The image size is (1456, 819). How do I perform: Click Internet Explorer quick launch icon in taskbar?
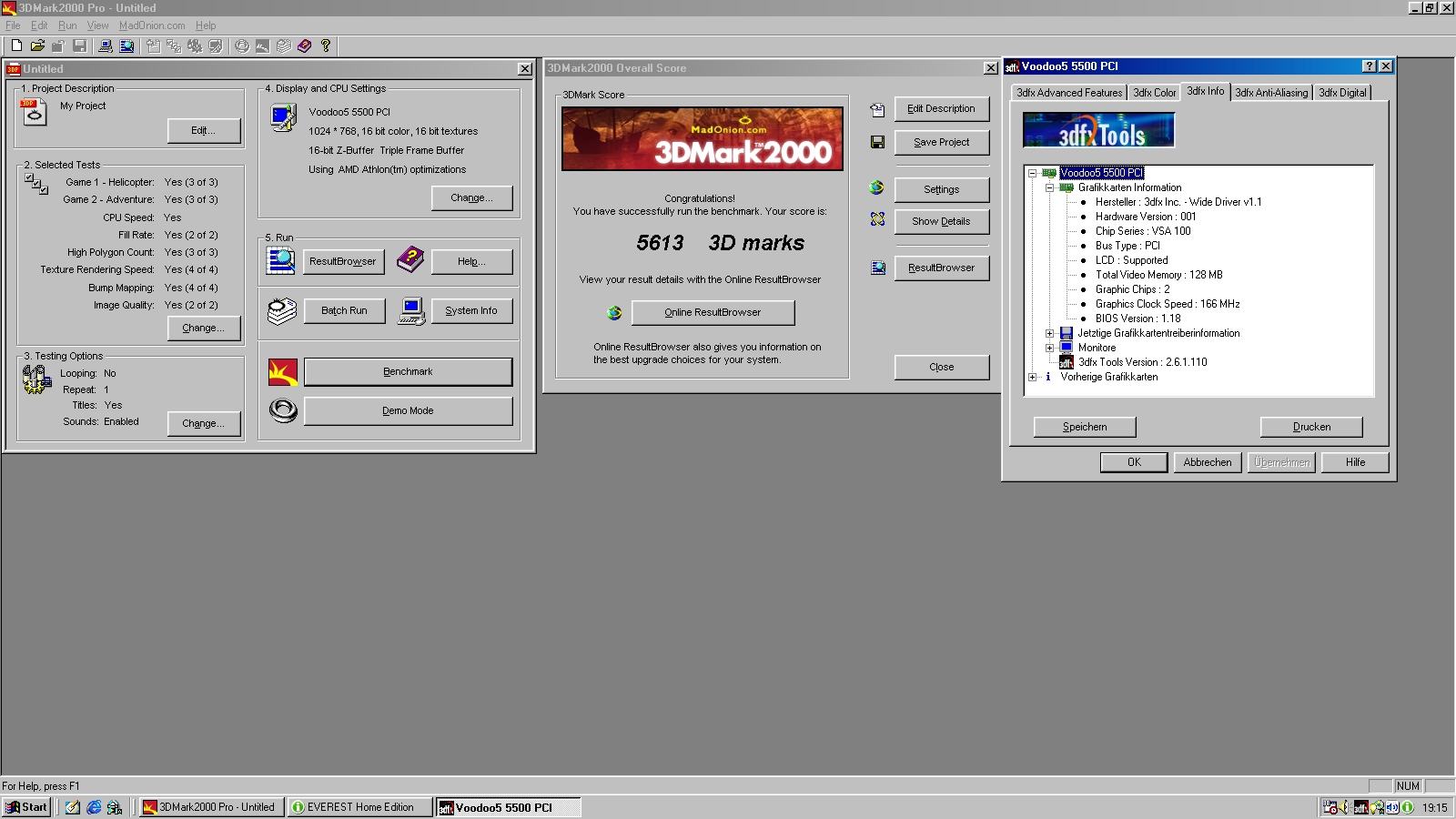coord(94,807)
